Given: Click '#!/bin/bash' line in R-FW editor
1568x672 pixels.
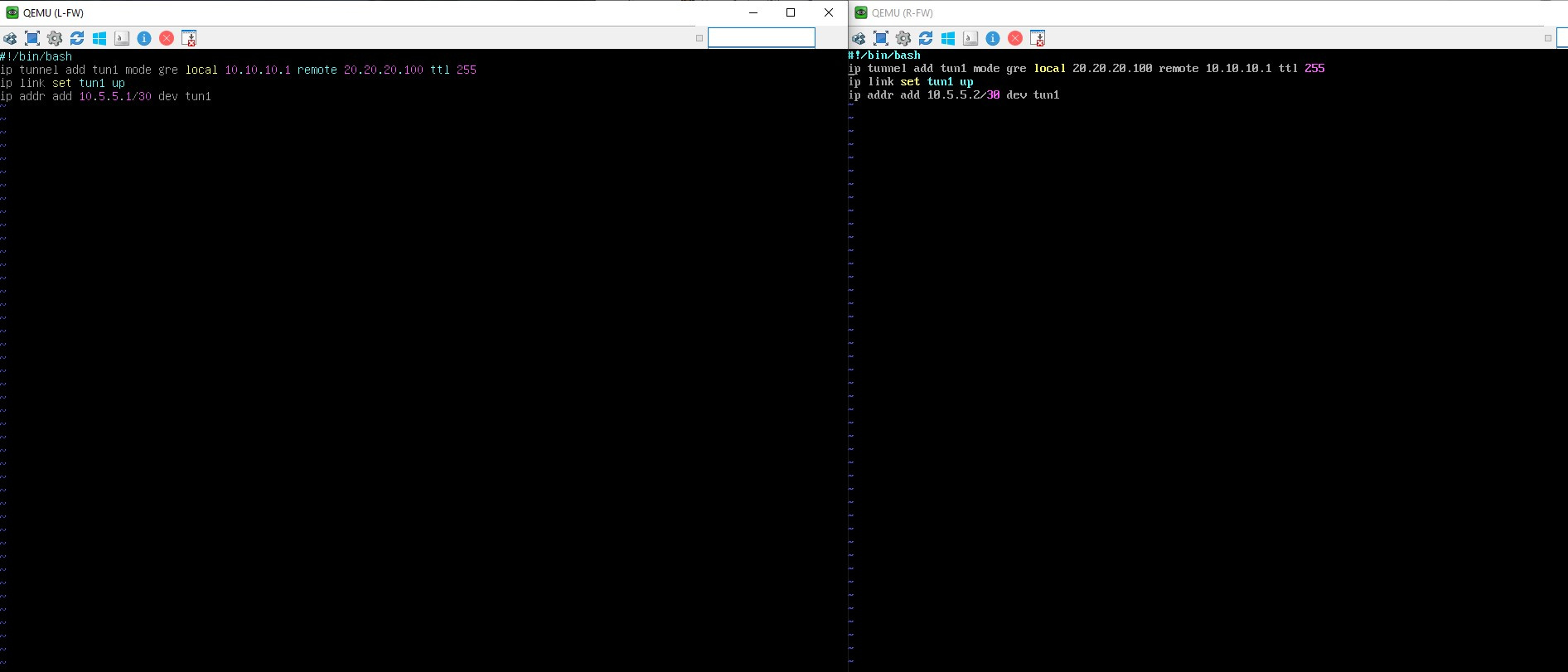Looking at the screenshot, I should coord(884,55).
